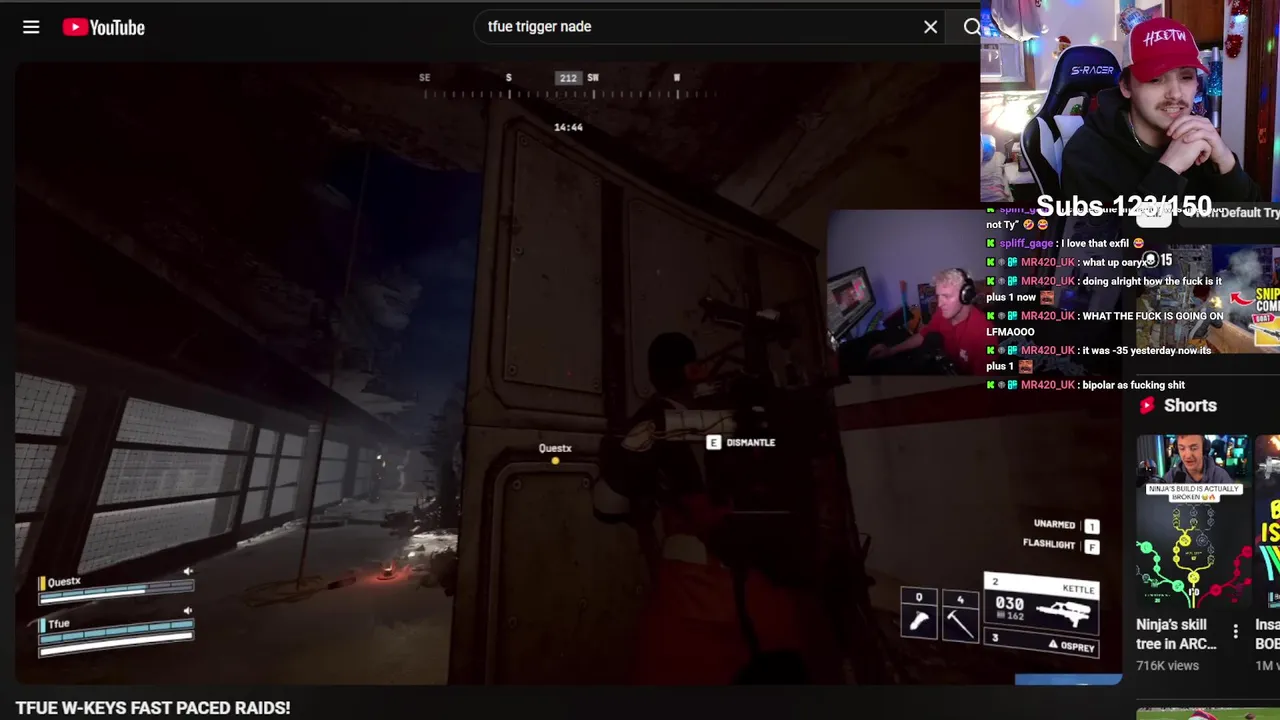
Task: Click chat message 'what up oaryx'
Action: tap(1115, 262)
